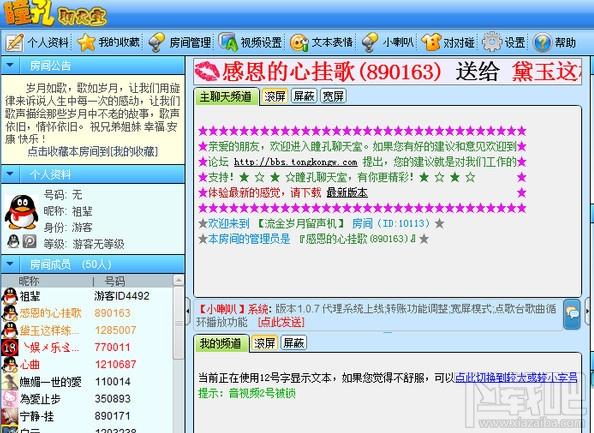Open the bbs.tongkongw.com forum link
The height and width of the screenshot is (433, 594).
(x=295, y=162)
